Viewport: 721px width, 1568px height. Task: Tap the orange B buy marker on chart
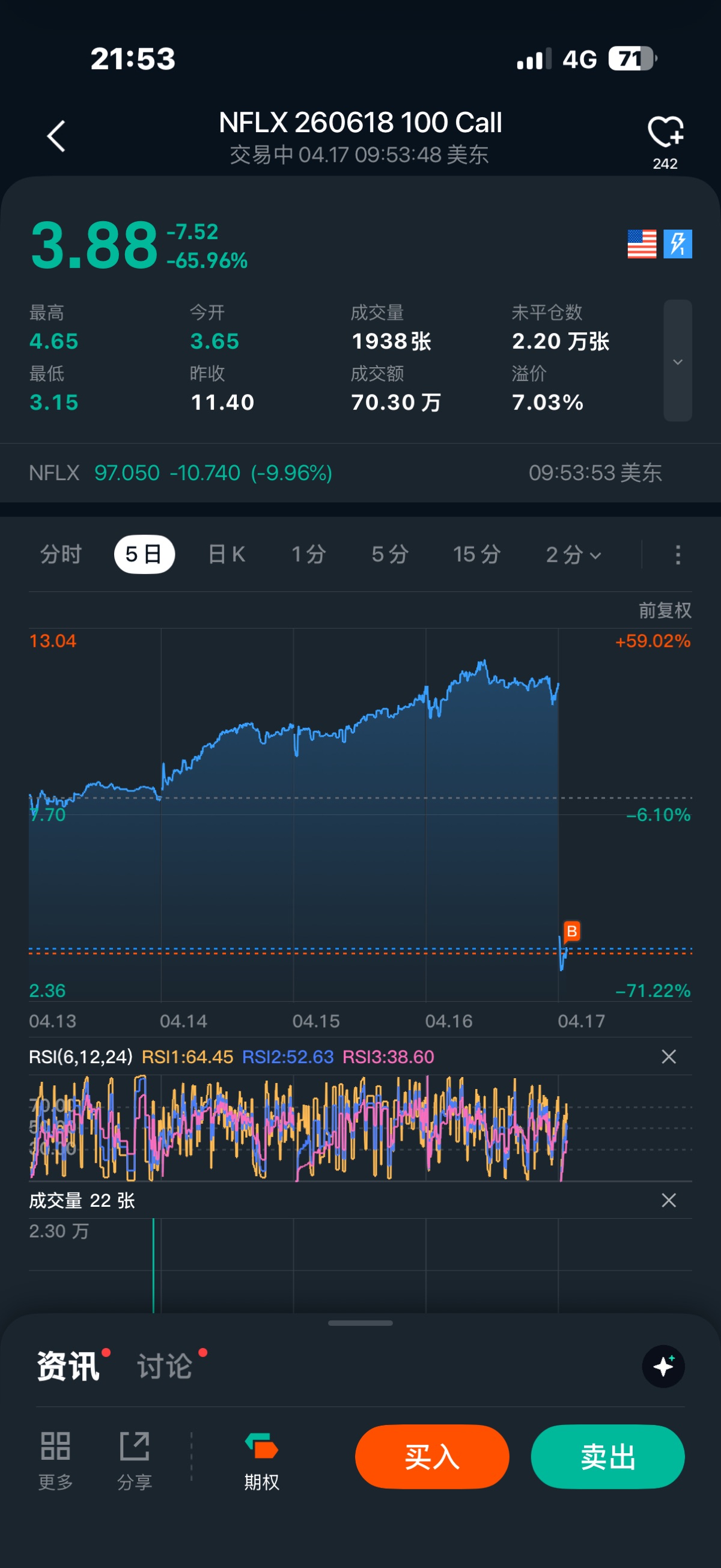(571, 932)
